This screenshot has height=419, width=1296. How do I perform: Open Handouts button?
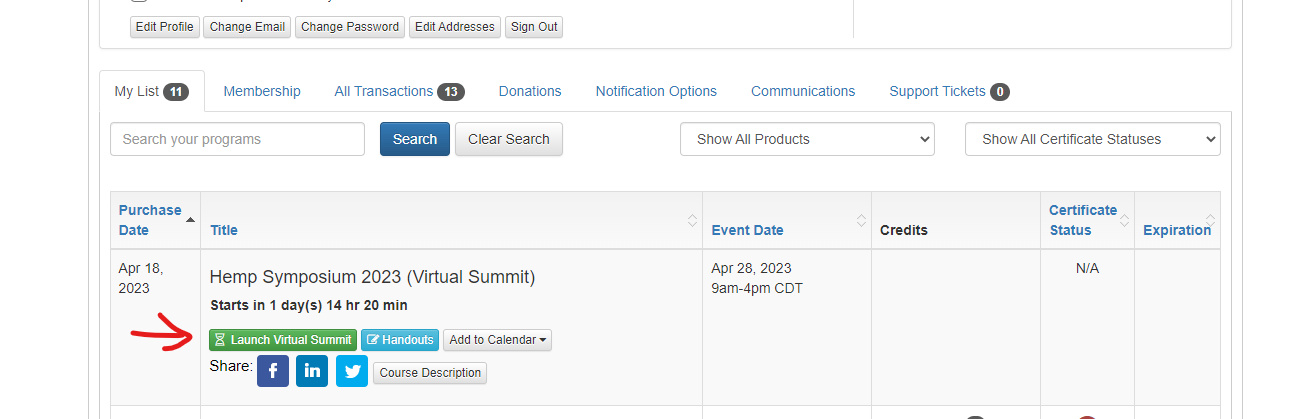(x=400, y=340)
